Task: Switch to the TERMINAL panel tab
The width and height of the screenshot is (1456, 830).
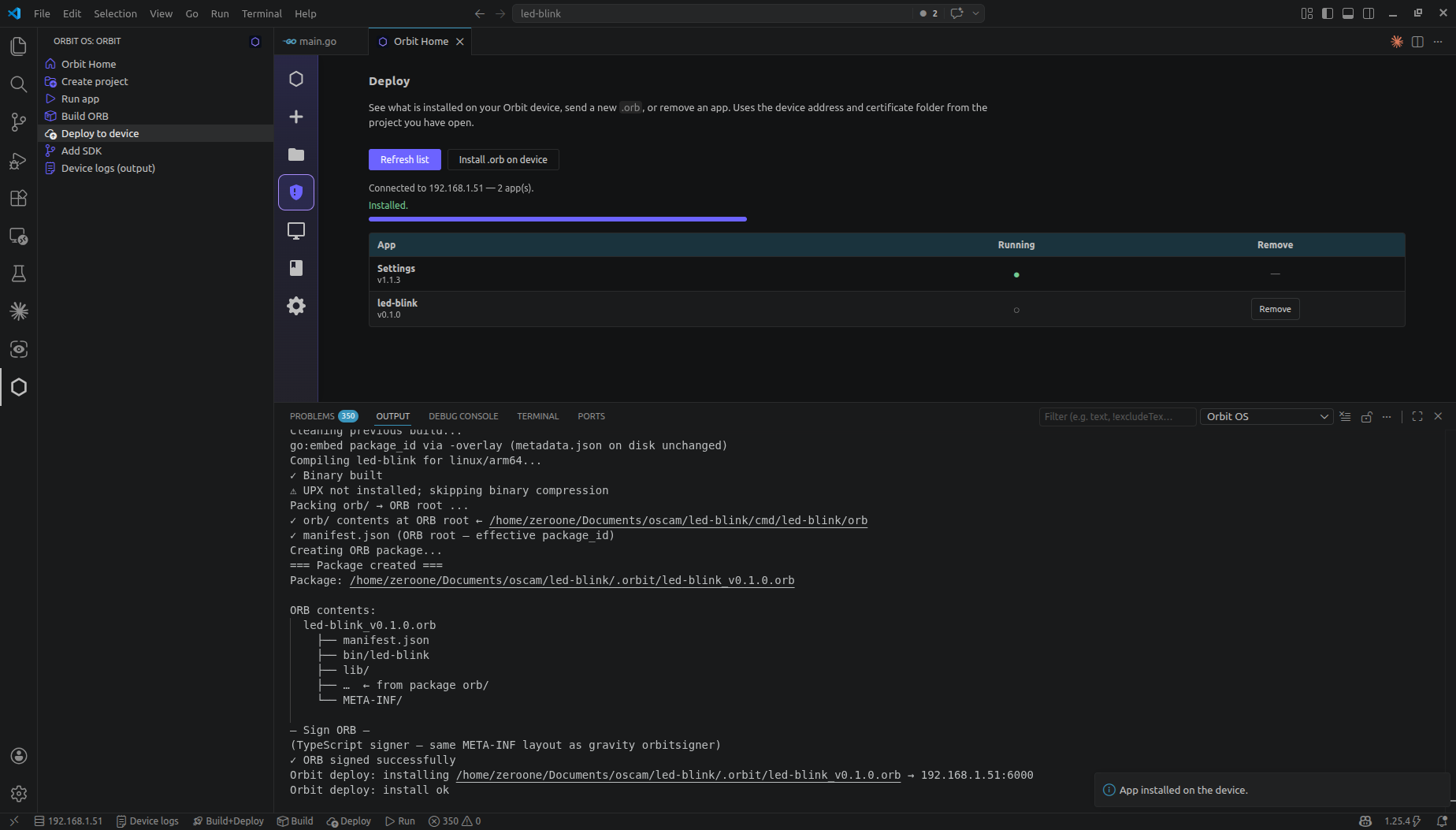Action: click(537, 416)
